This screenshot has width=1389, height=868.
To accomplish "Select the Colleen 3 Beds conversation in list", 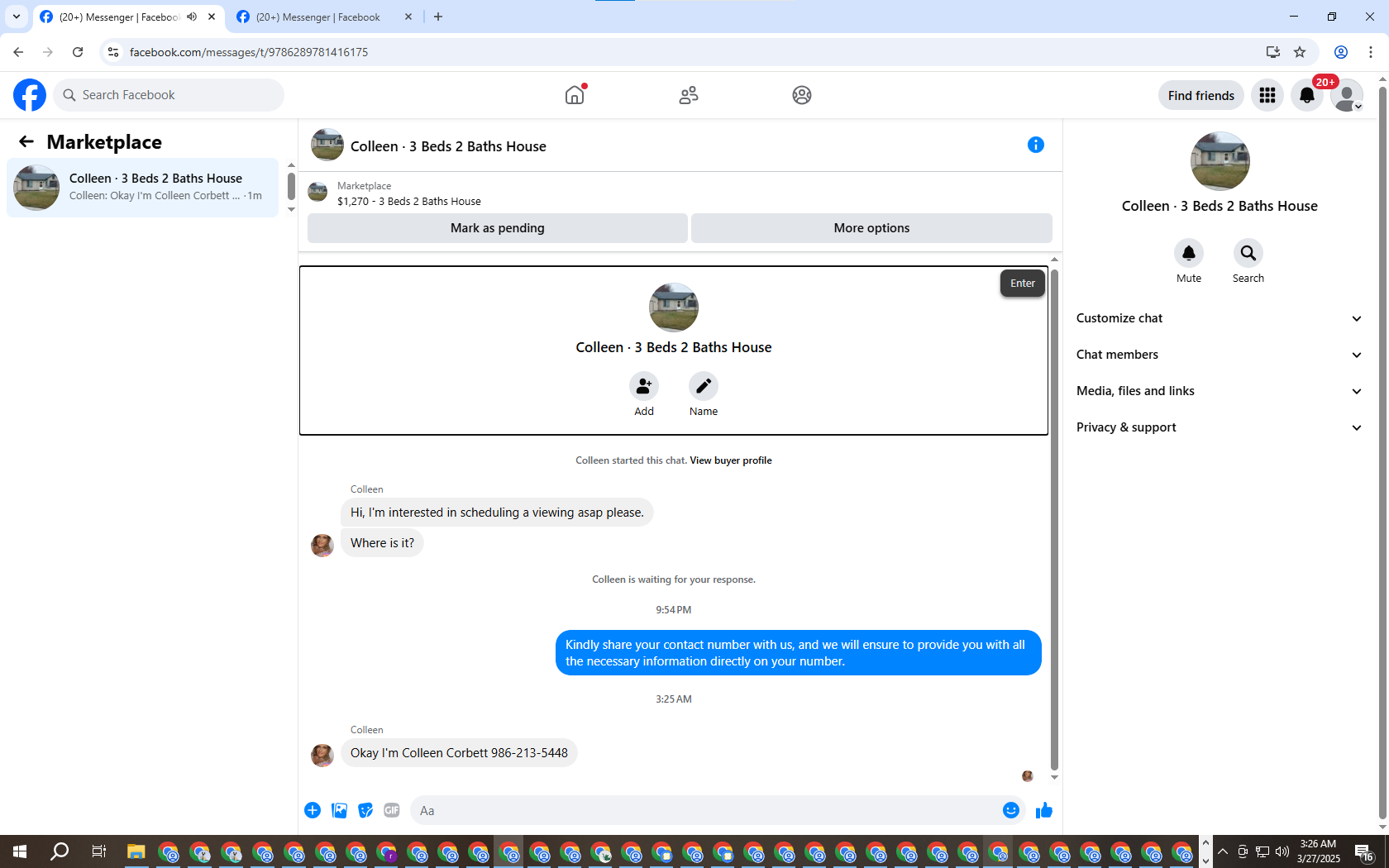I will point(142,188).
